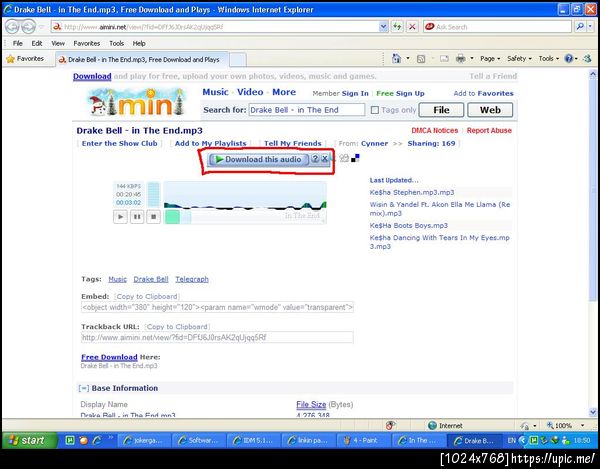Close the Download this audio bar with X
Viewport: 600px width, 469px height.
[324, 159]
